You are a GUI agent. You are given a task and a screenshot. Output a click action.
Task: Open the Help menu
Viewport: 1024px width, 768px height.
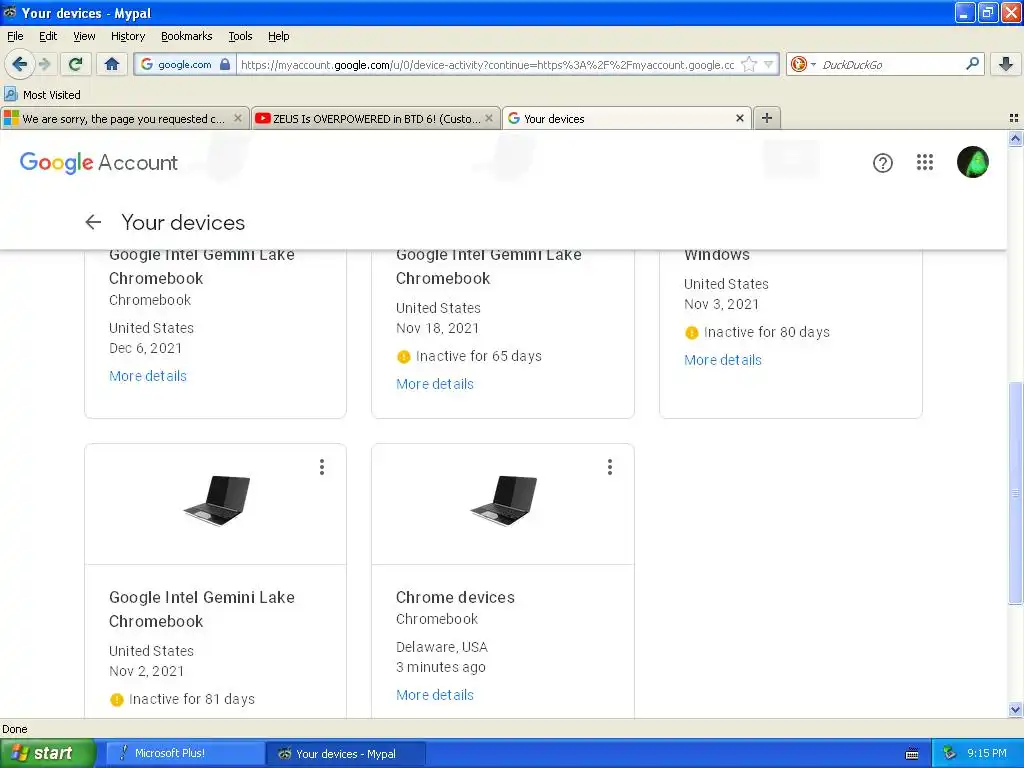coord(278,36)
